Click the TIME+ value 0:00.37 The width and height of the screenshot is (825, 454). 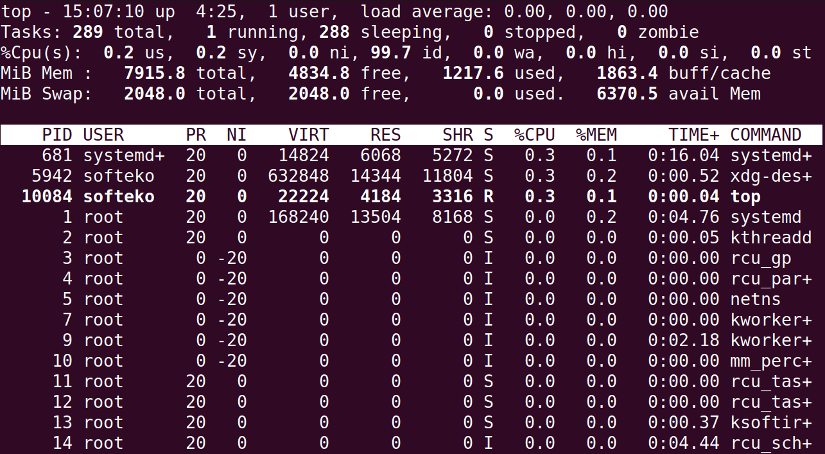683,422
